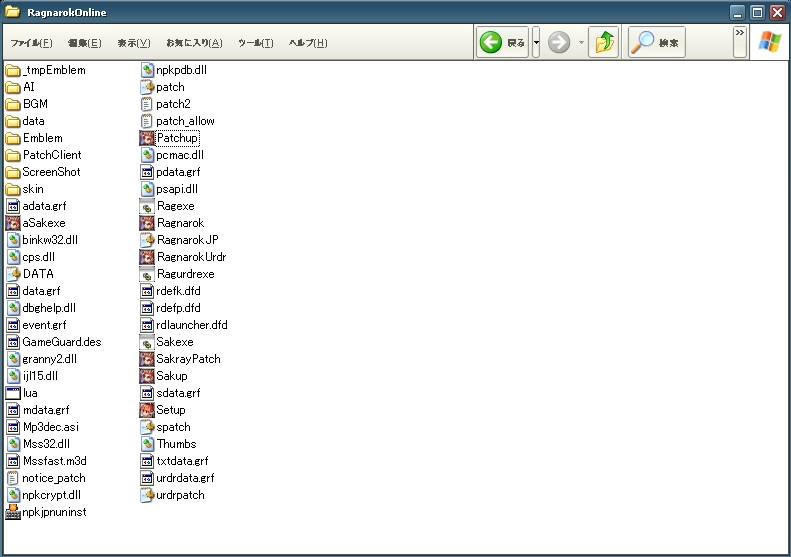Screen dimensions: 791x557
Task: Select the Patchup application icon
Action: coord(147,138)
